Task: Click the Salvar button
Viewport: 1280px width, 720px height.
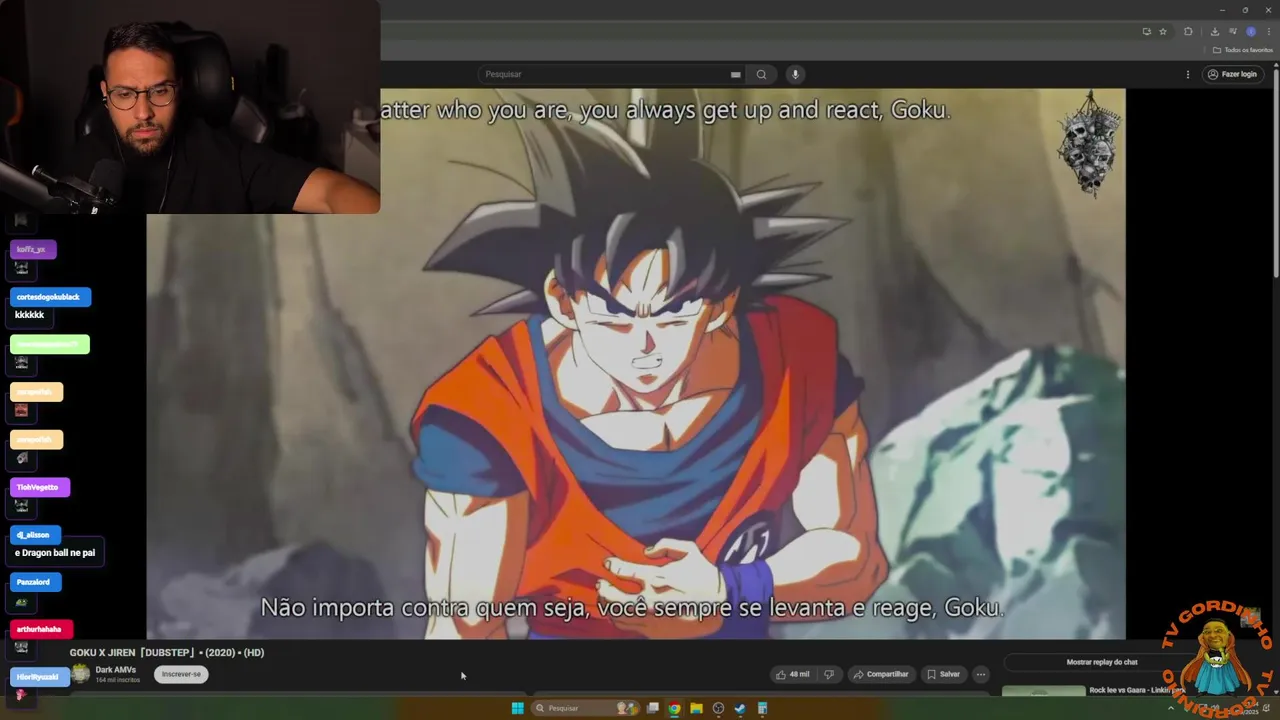Action: tap(943, 674)
